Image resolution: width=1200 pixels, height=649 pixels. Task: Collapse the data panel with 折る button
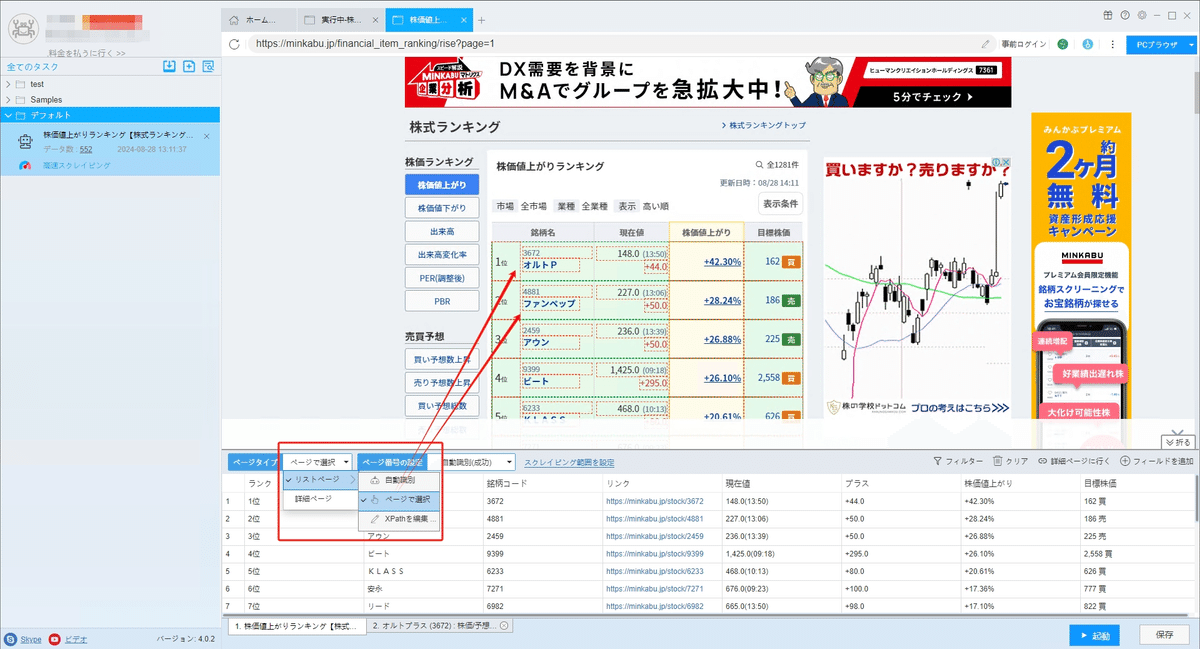(x=1178, y=442)
